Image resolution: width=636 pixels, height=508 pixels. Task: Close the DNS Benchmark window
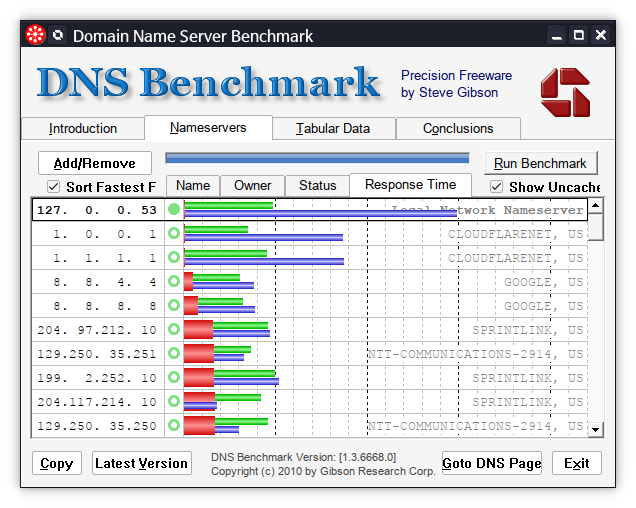pos(601,35)
